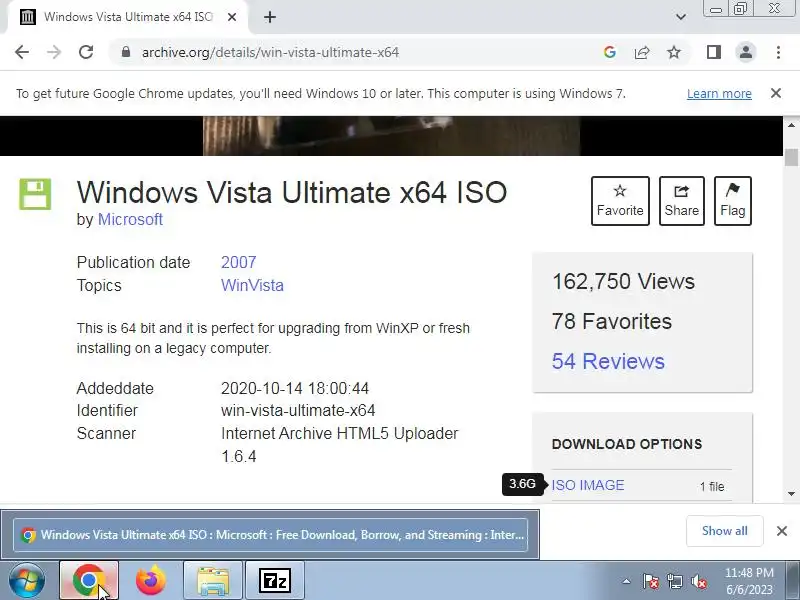Click the Flag button
The width and height of the screenshot is (800, 600).
click(733, 201)
